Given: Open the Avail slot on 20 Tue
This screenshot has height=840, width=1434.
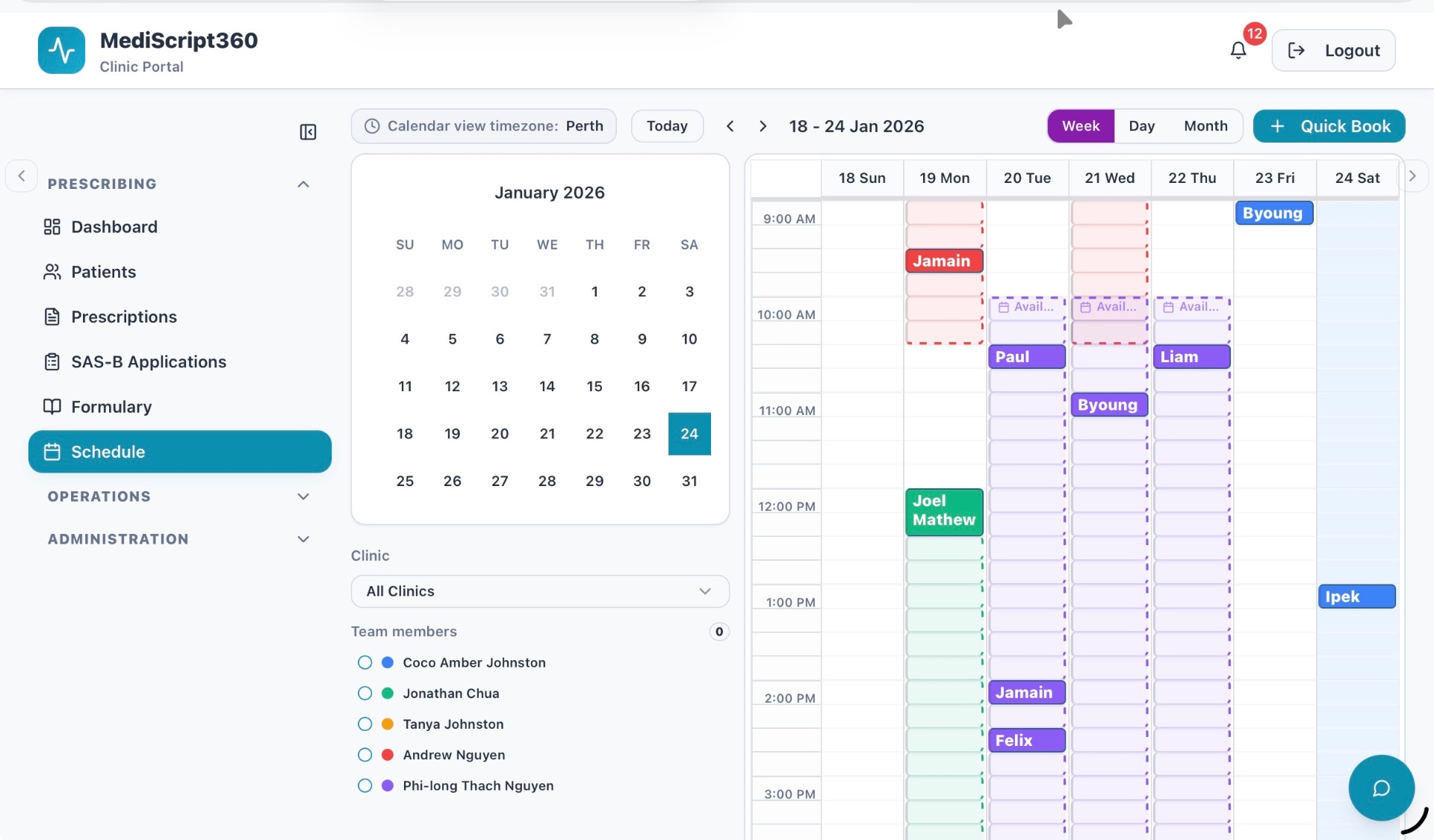Looking at the screenshot, I should (1027, 307).
